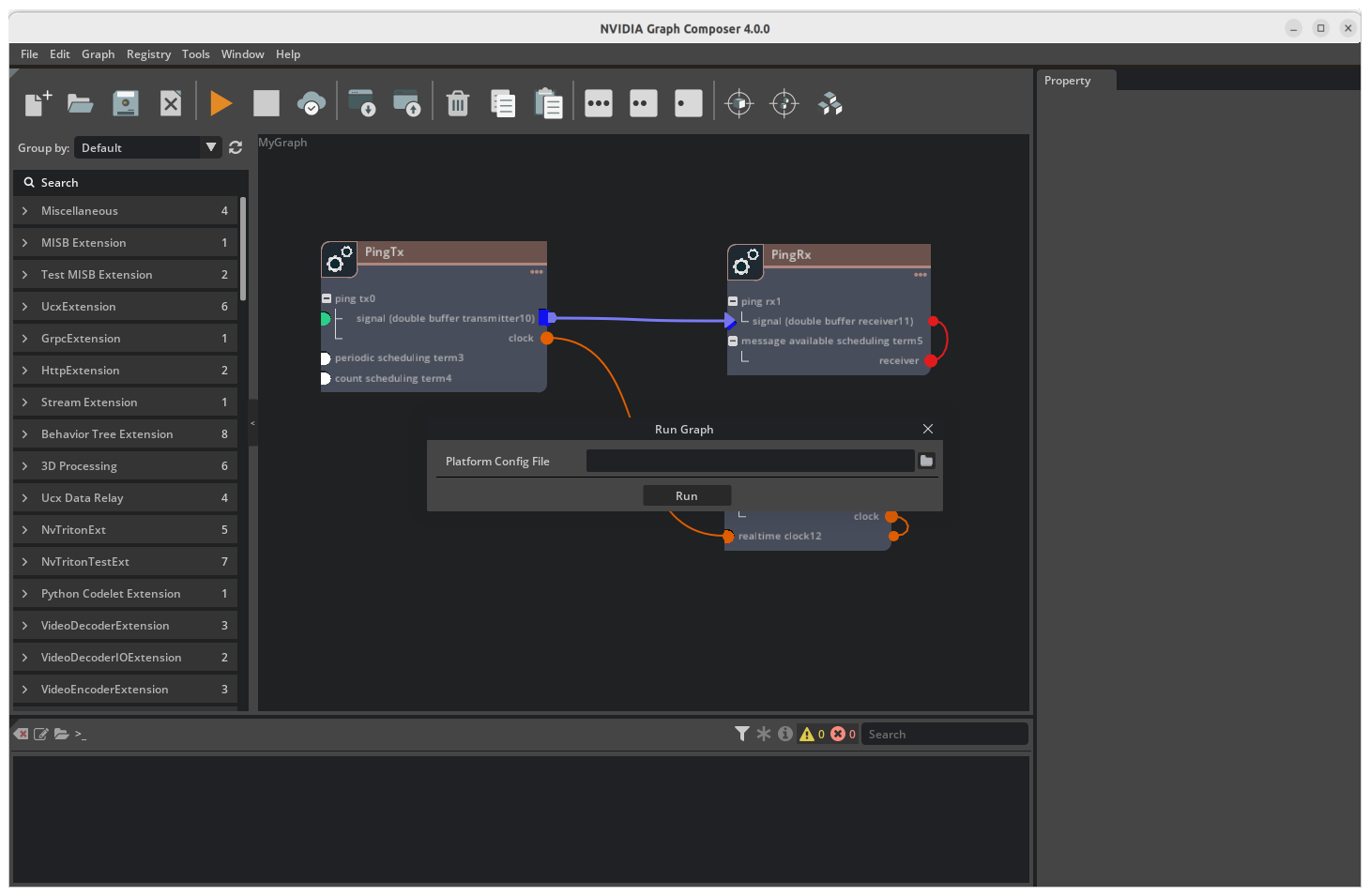Image resolution: width=1370 pixels, height=896 pixels.
Task: Select the three-dot node detail level icon
Action: 598,103
